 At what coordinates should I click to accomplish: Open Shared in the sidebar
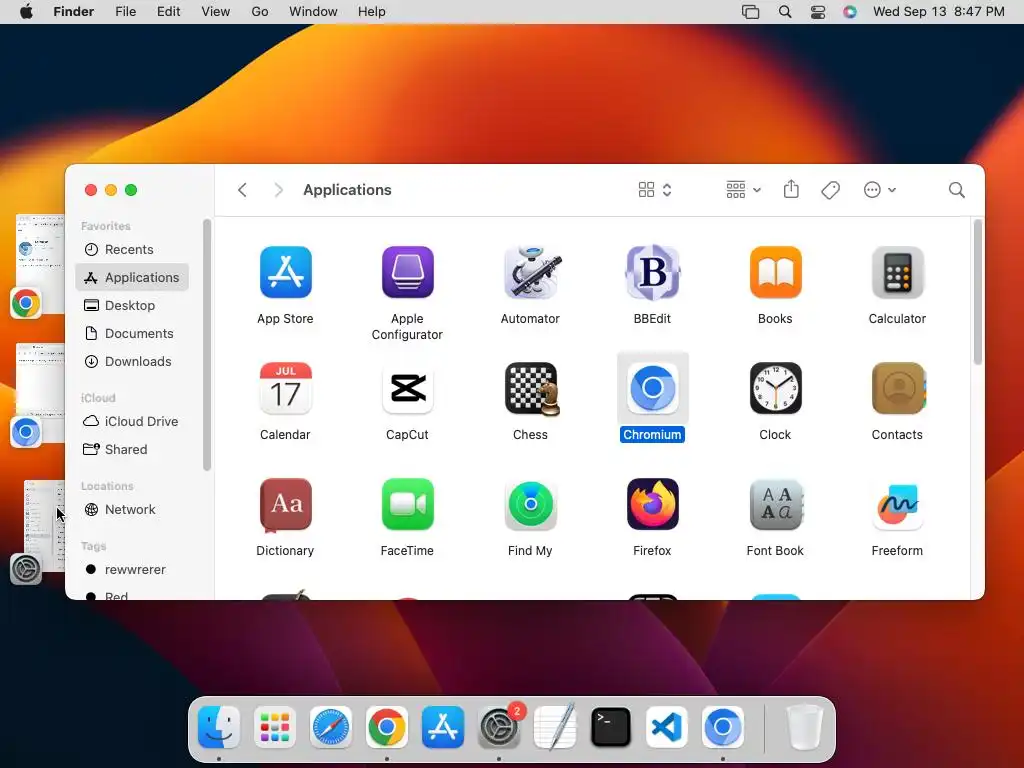pyautogui.click(x=132, y=450)
